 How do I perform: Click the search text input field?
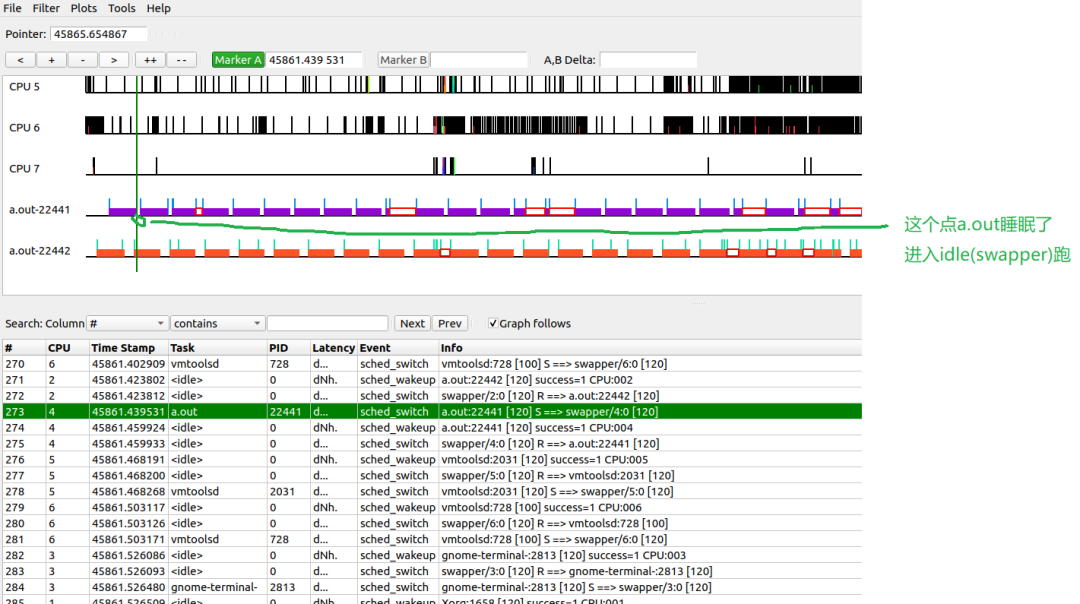[x=327, y=324]
